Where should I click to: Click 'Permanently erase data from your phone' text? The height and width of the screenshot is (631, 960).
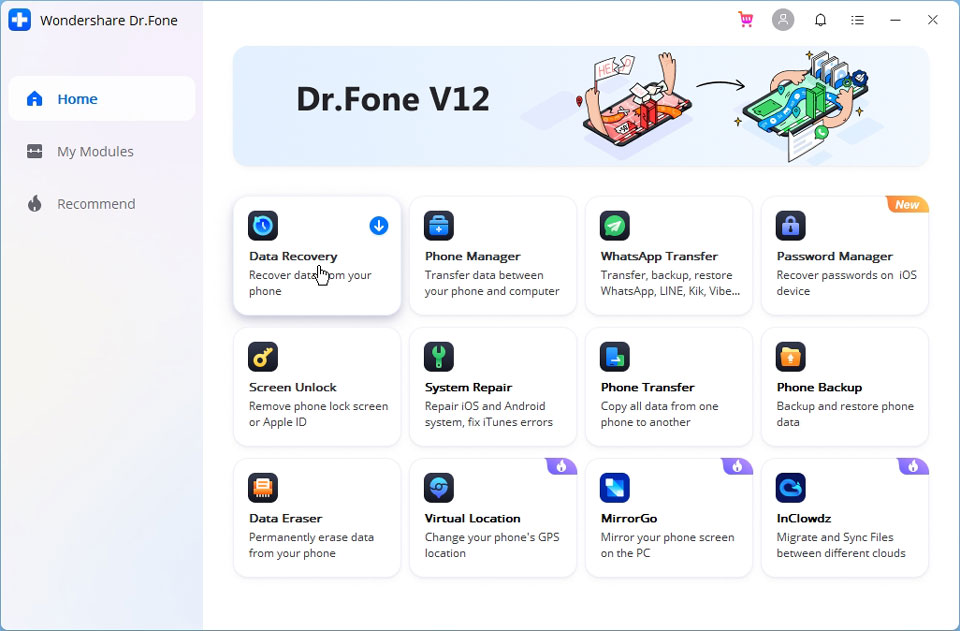tap(311, 545)
